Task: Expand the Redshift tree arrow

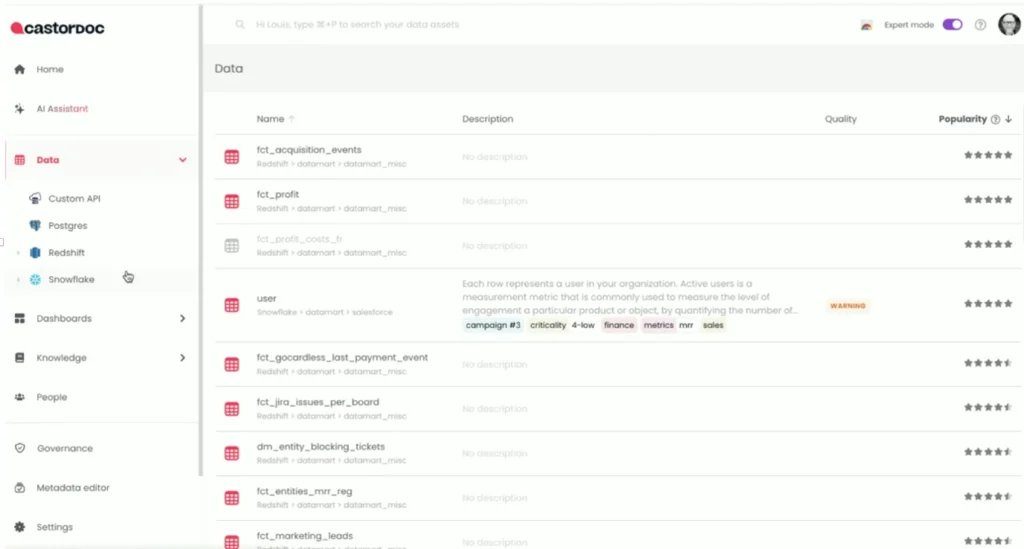Action: pyautogui.click(x=18, y=253)
